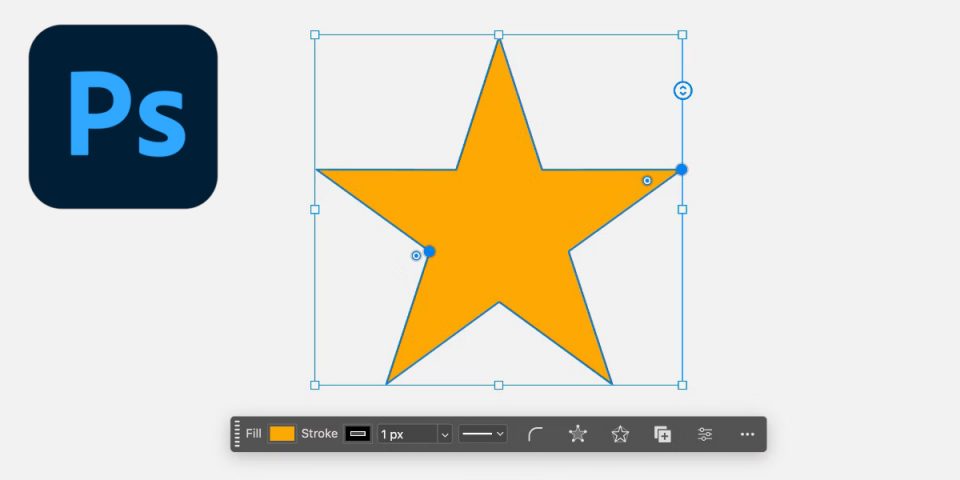Click the star with dots icon
The width and height of the screenshot is (960, 480).
tap(577, 434)
